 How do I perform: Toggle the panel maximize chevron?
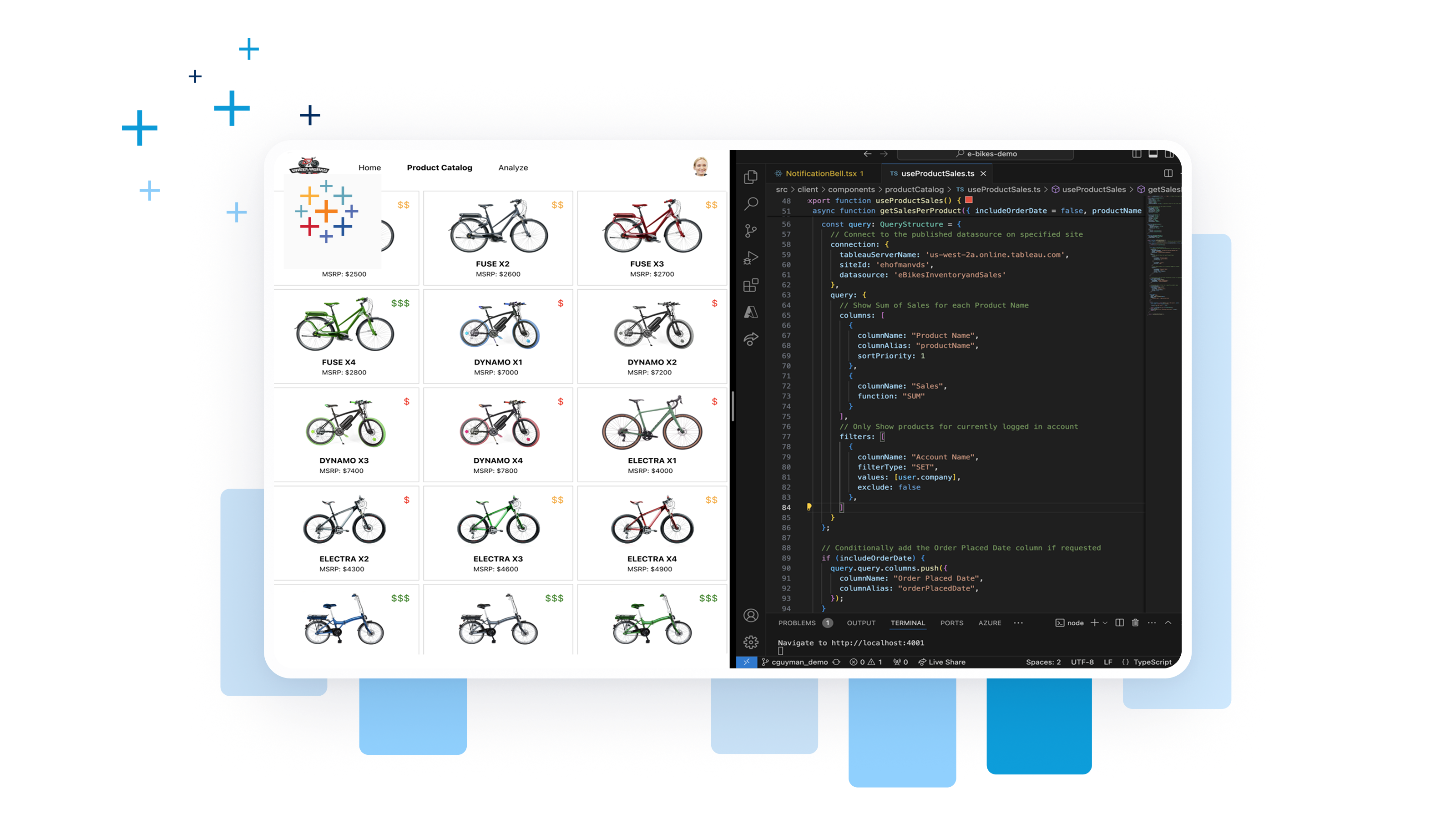coord(1168,623)
